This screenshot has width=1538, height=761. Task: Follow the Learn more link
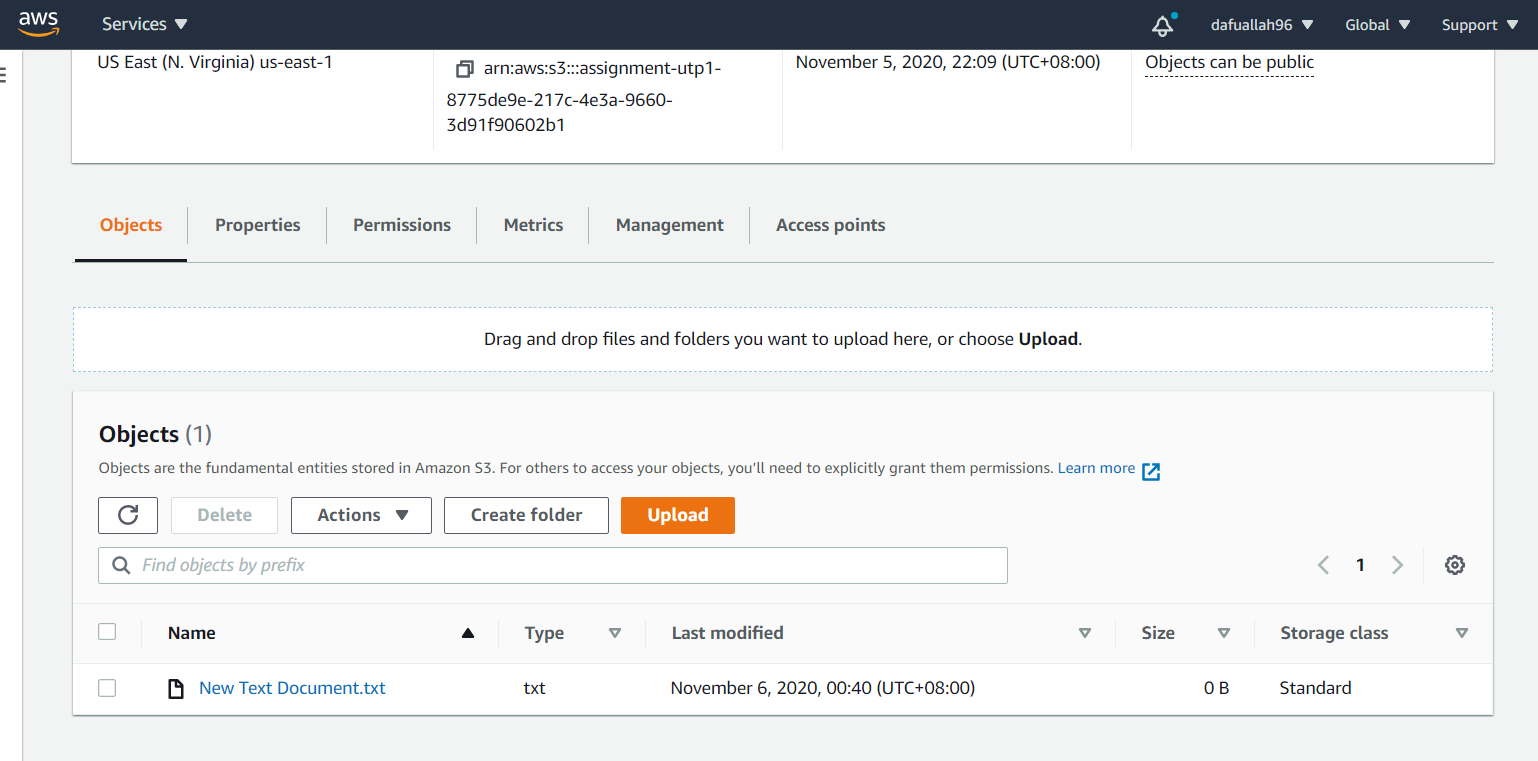click(x=1096, y=468)
